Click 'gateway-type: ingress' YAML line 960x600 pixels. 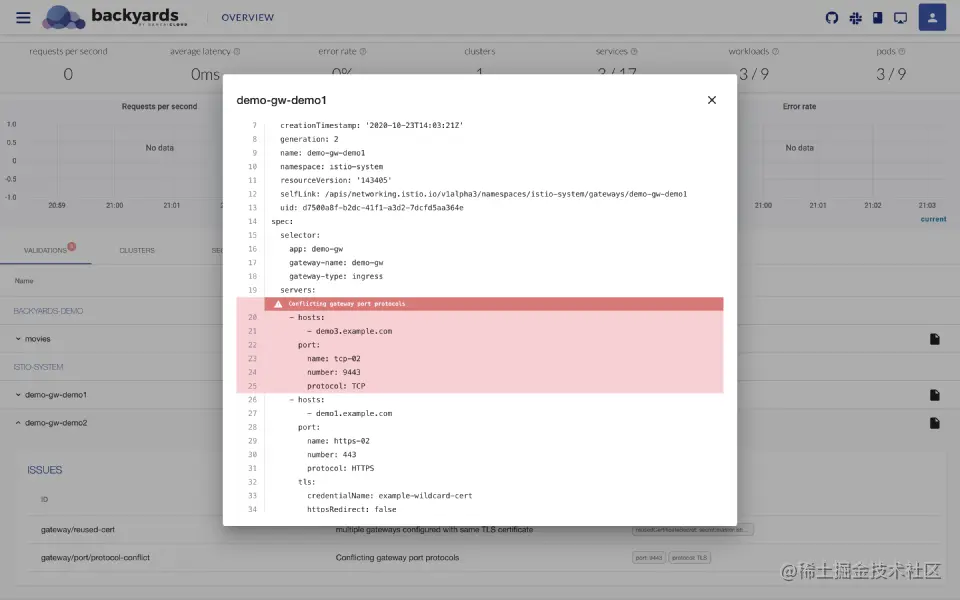click(x=336, y=276)
